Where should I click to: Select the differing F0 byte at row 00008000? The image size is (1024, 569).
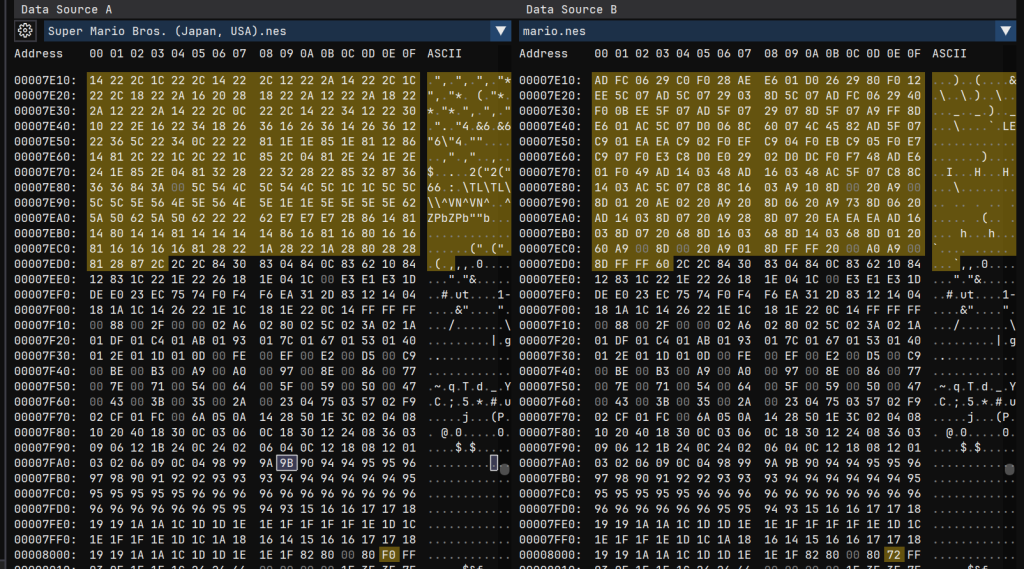(x=389, y=552)
